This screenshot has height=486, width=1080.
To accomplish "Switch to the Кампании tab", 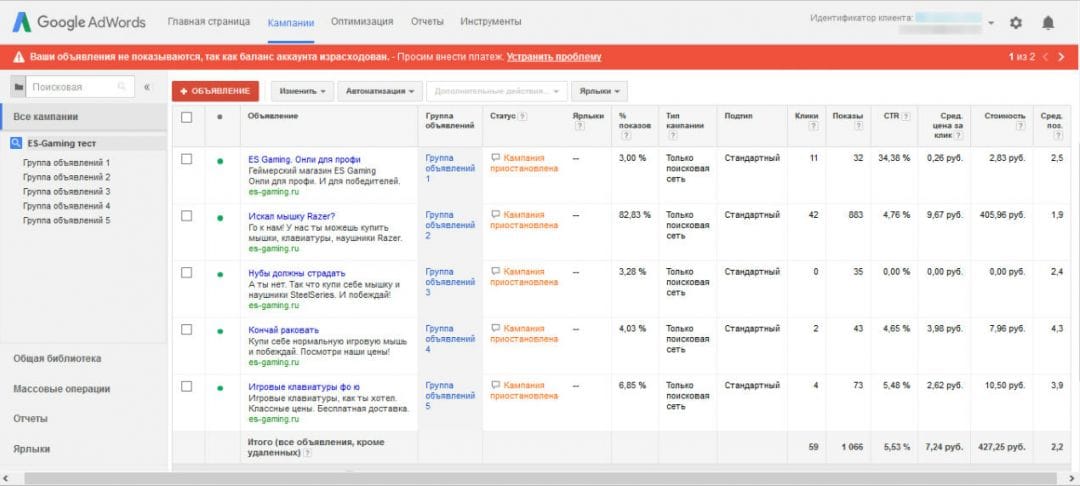I will [x=291, y=22].
